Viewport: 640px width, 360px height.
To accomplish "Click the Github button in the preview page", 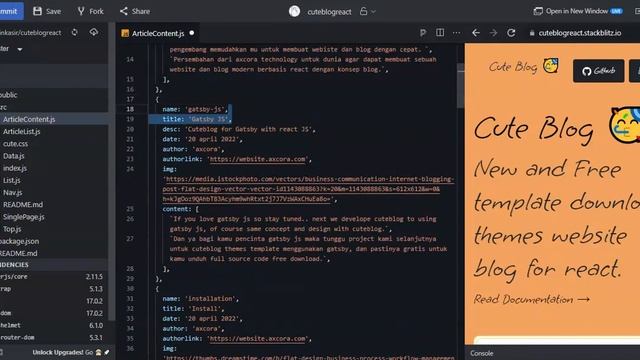I will [598, 71].
